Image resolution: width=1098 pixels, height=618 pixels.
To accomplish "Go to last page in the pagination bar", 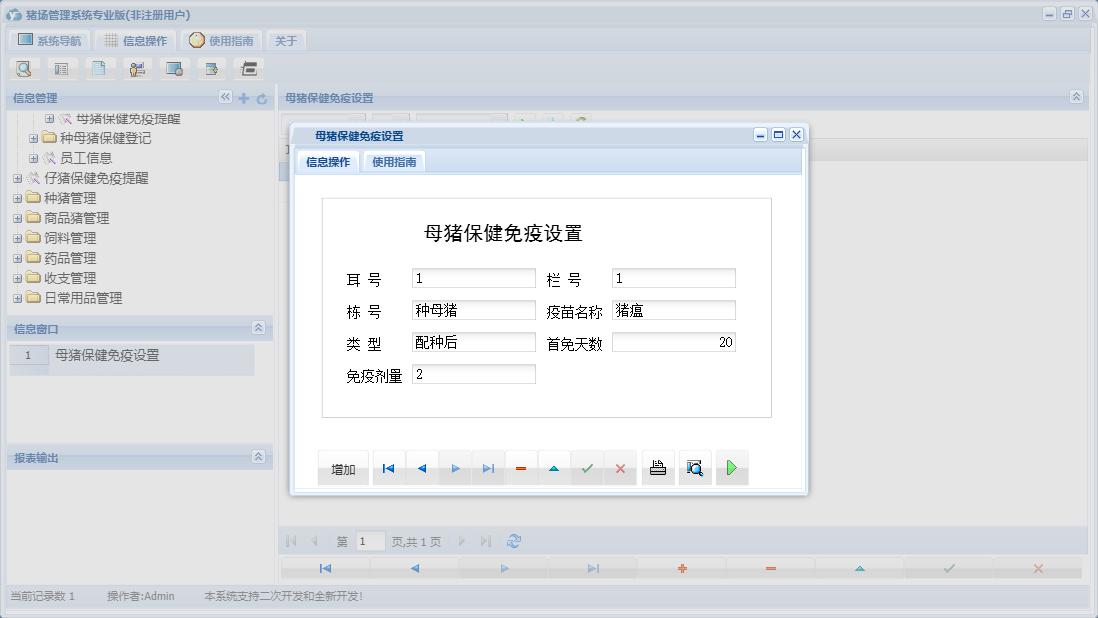I will point(486,541).
